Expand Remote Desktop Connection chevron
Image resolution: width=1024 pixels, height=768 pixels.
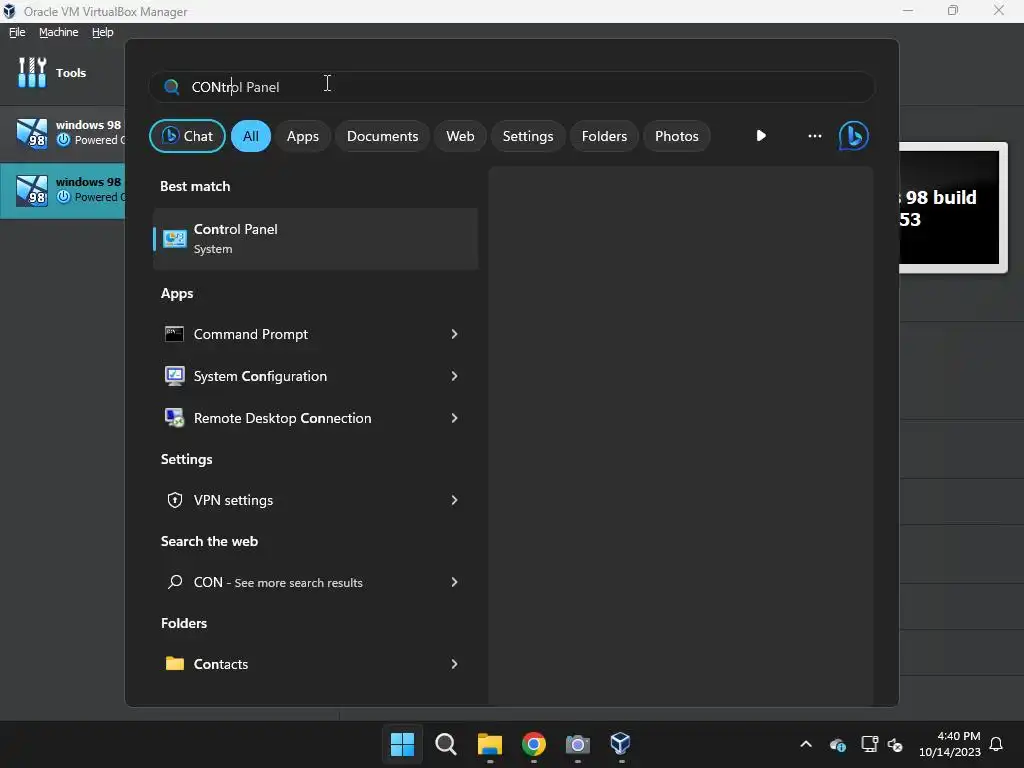point(455,418)
